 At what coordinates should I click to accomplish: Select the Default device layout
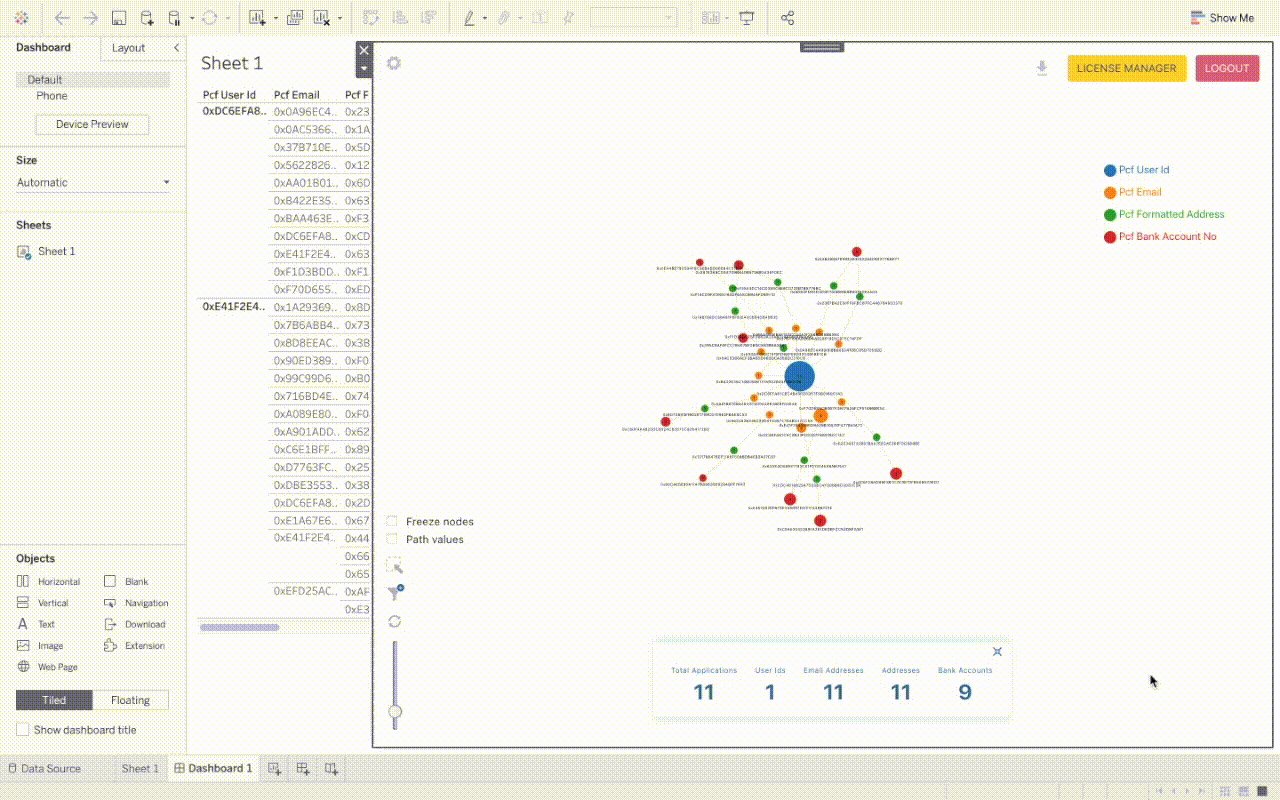coord(93,80)
